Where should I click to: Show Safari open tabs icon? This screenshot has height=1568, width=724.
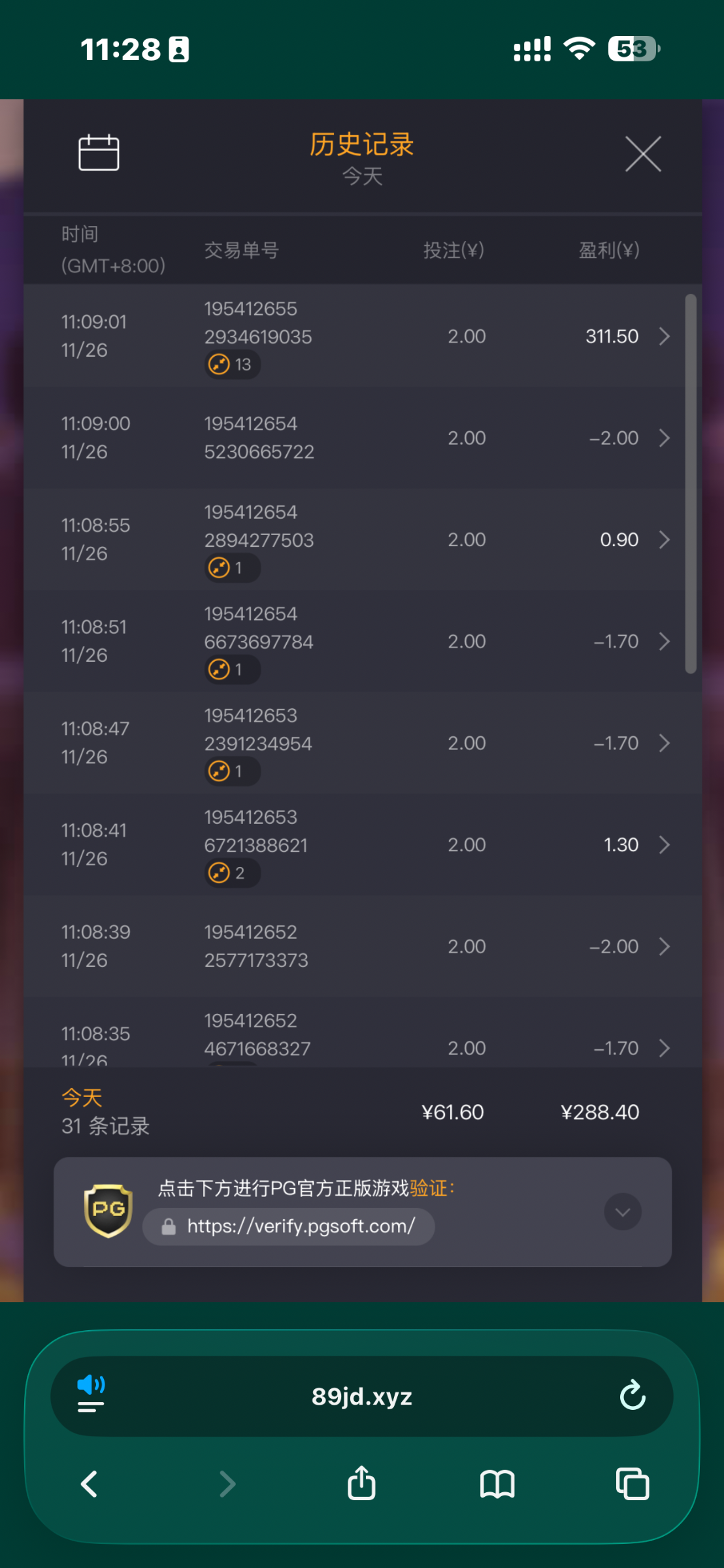click(x=633, y=1484)
